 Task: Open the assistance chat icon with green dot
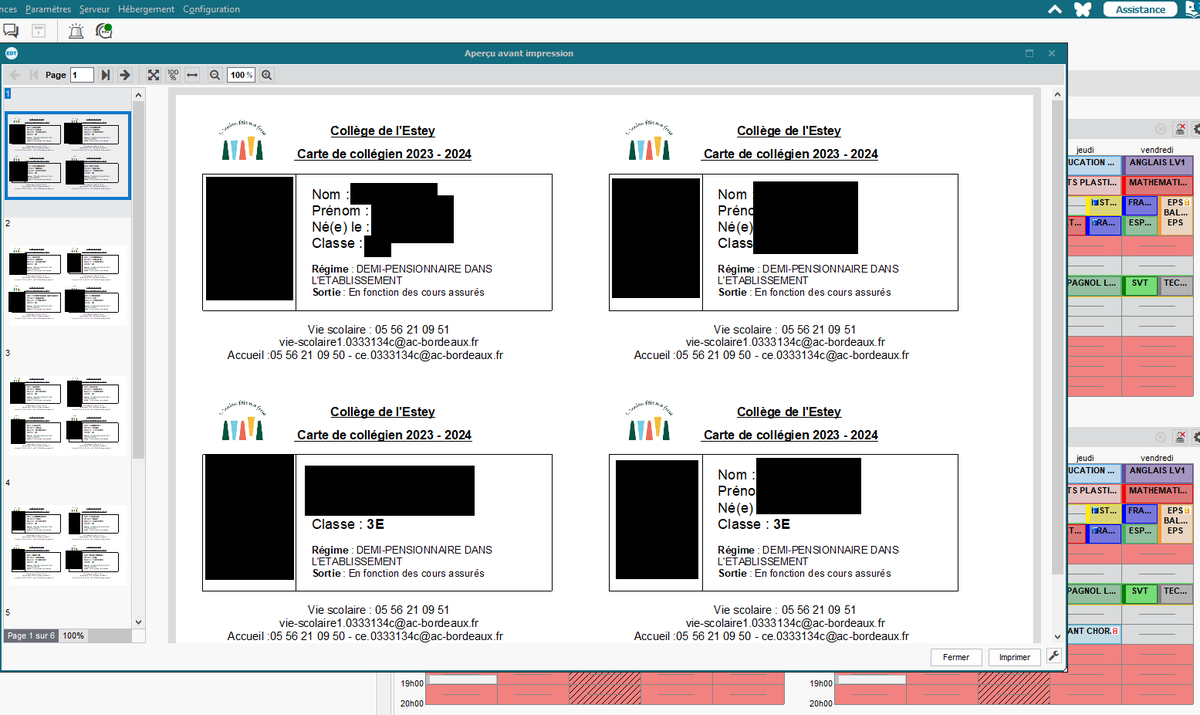102,31
